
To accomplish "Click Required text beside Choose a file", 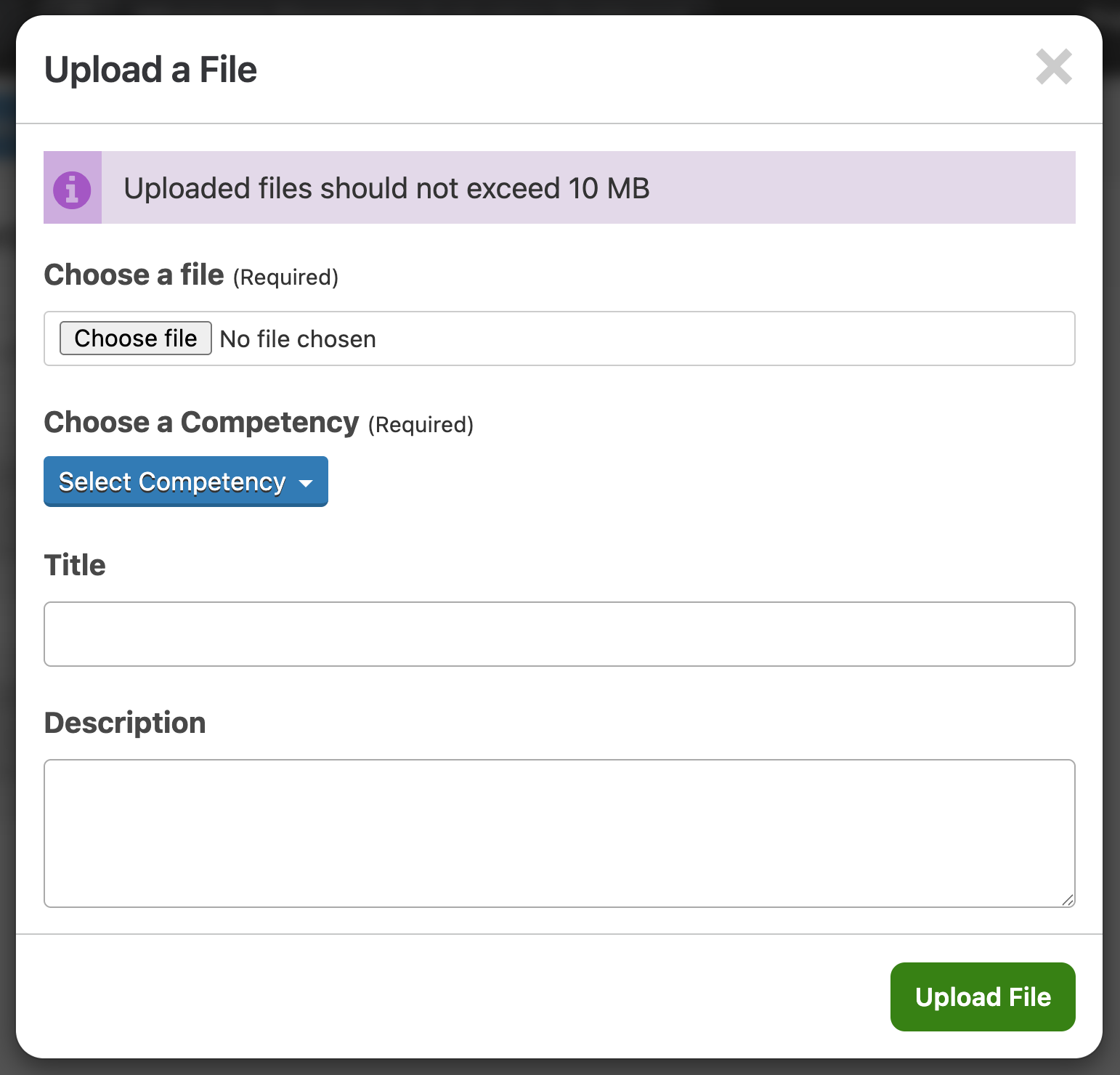I will coord(285,277).
